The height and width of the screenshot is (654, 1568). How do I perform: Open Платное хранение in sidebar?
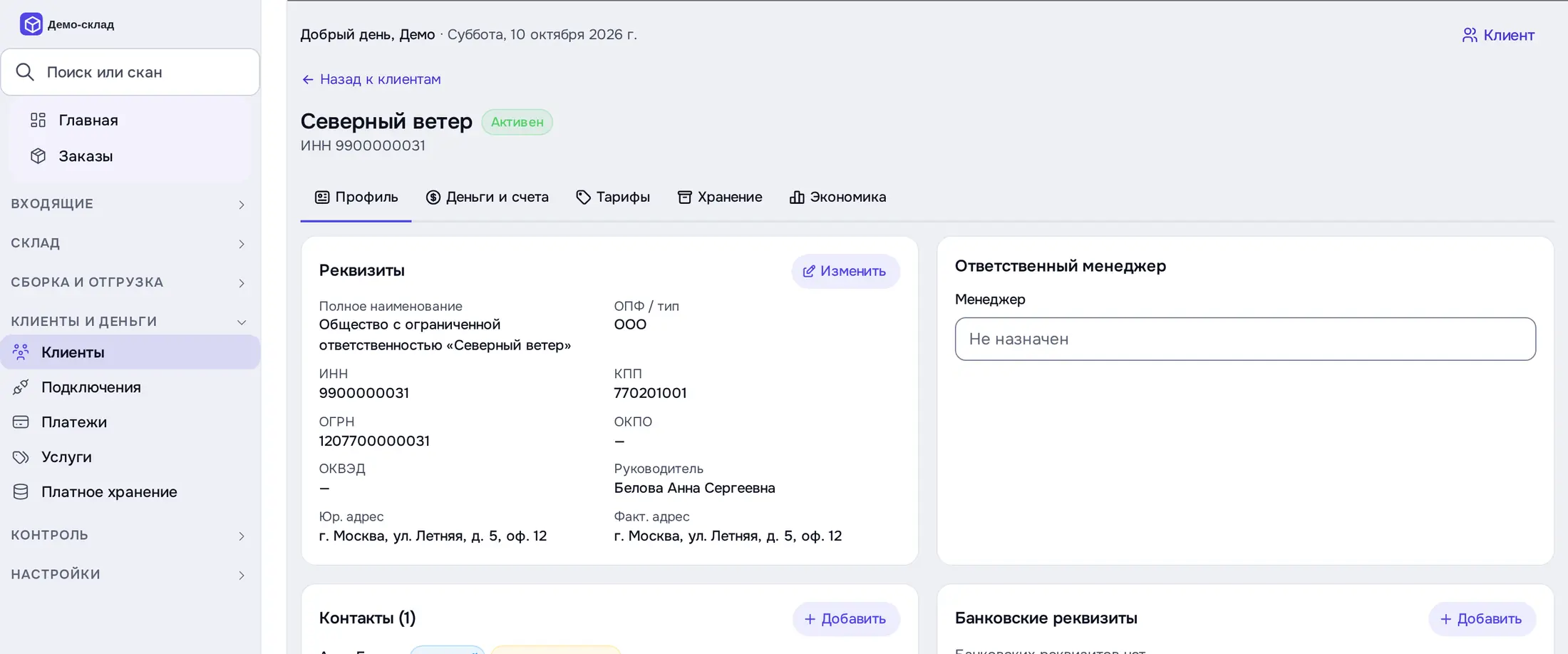(130, 491)
